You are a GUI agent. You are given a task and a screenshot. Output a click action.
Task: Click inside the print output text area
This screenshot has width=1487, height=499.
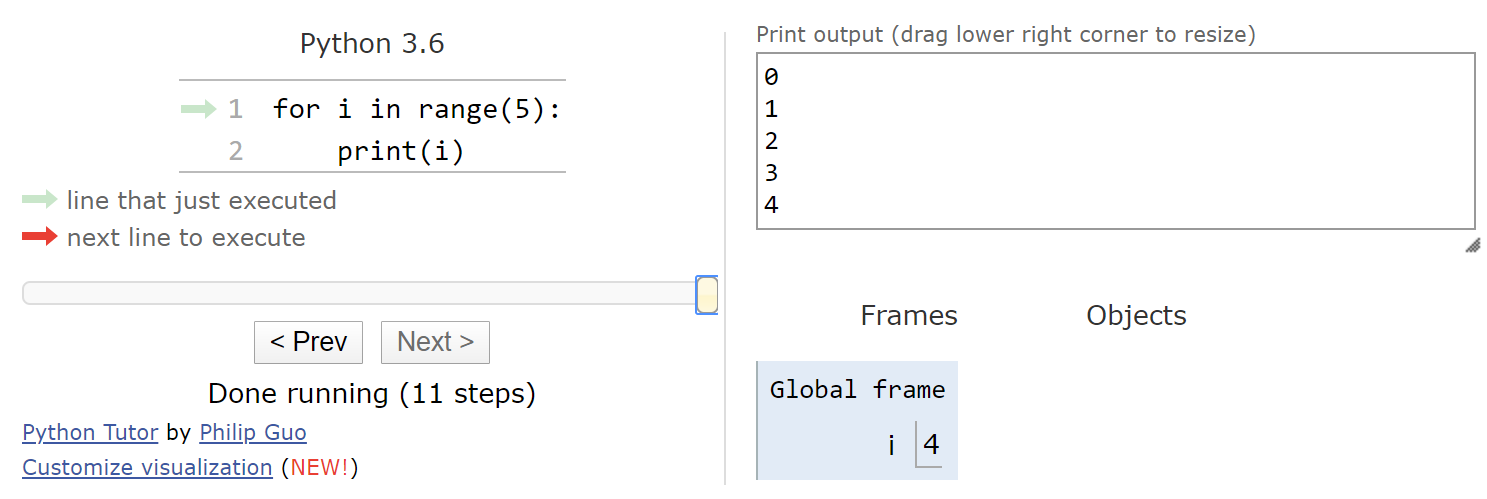(x=1116, y=141)
